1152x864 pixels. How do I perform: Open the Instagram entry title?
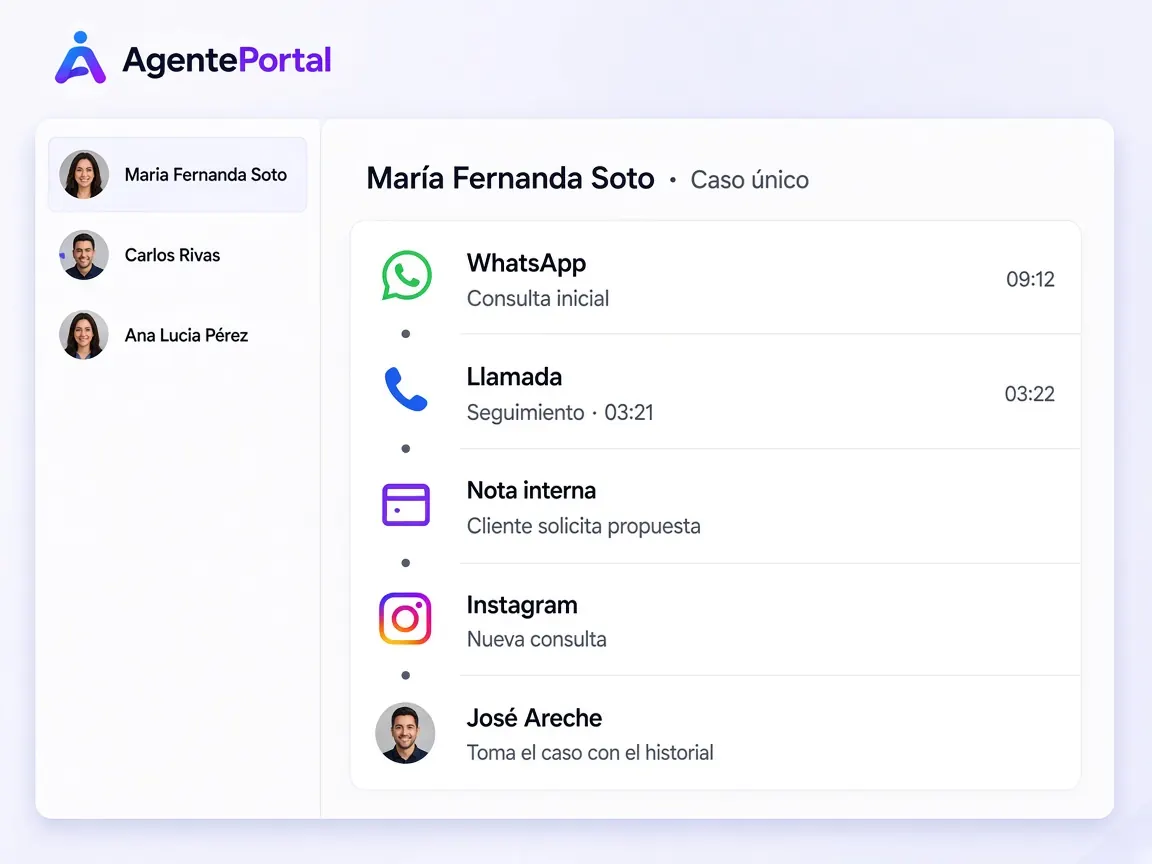point(522,605)
